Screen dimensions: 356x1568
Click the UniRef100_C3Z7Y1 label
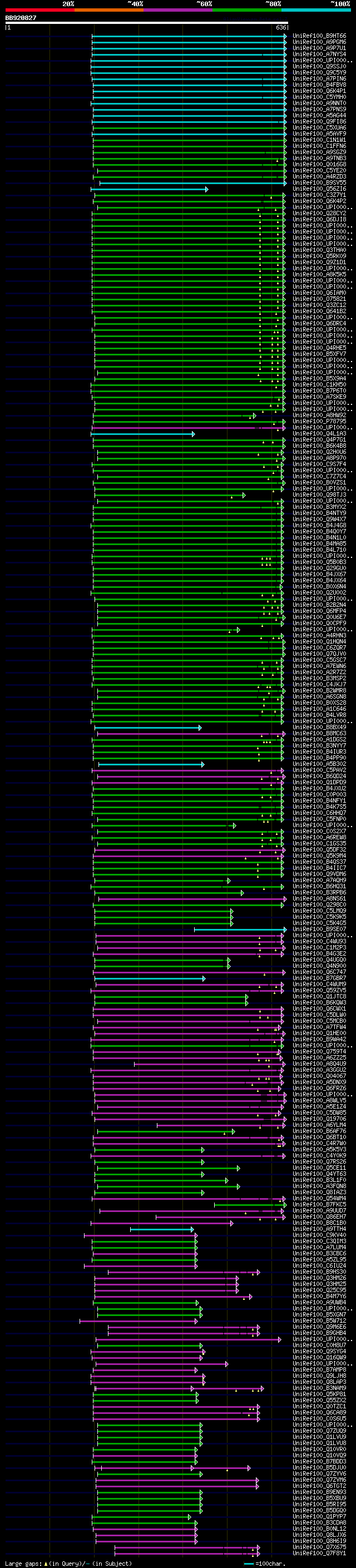coord(319,195)
